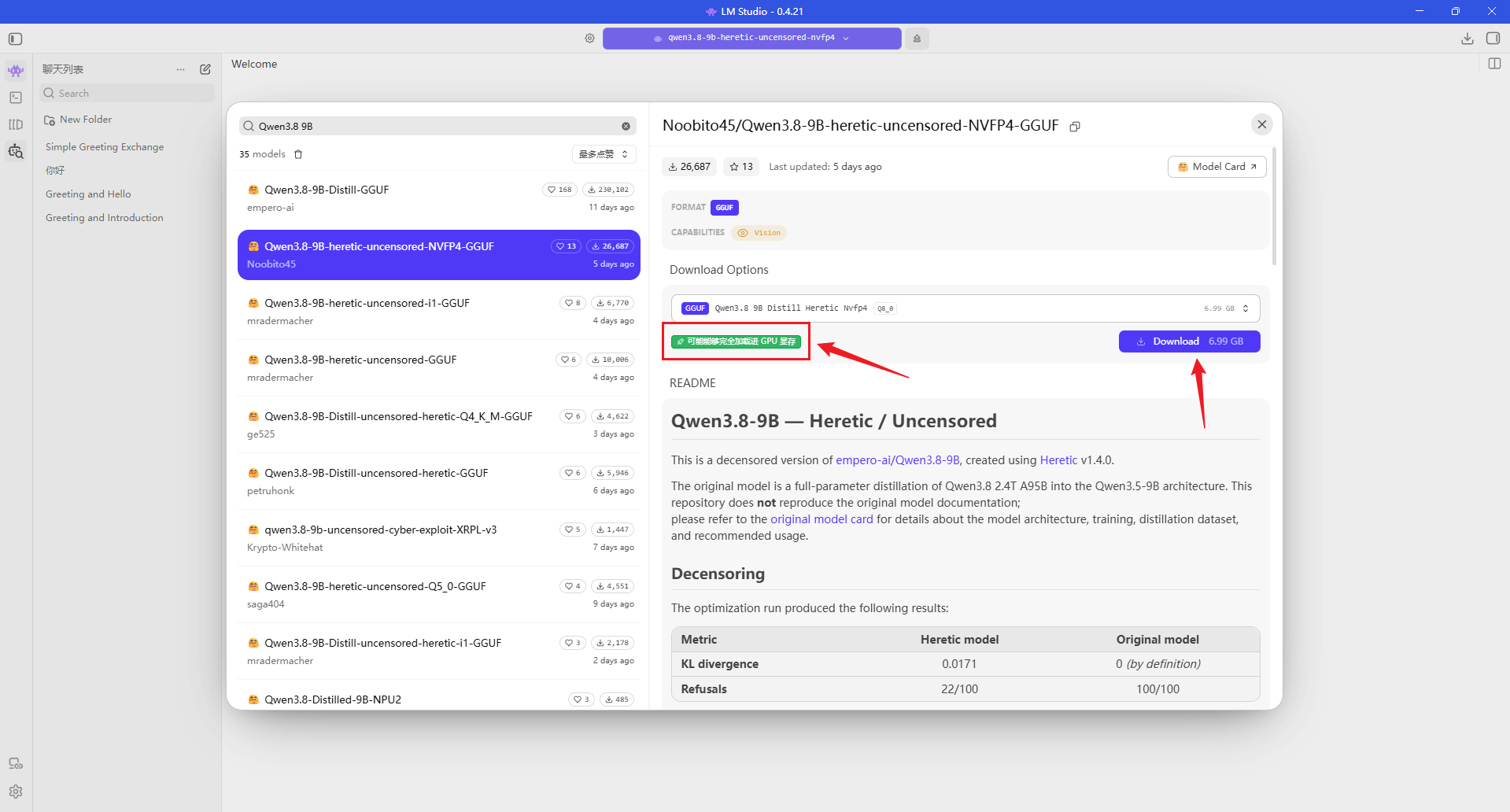Toggle the left sidebar panel icon
The height and width of the screenshot is (812, 1510).
16,39
